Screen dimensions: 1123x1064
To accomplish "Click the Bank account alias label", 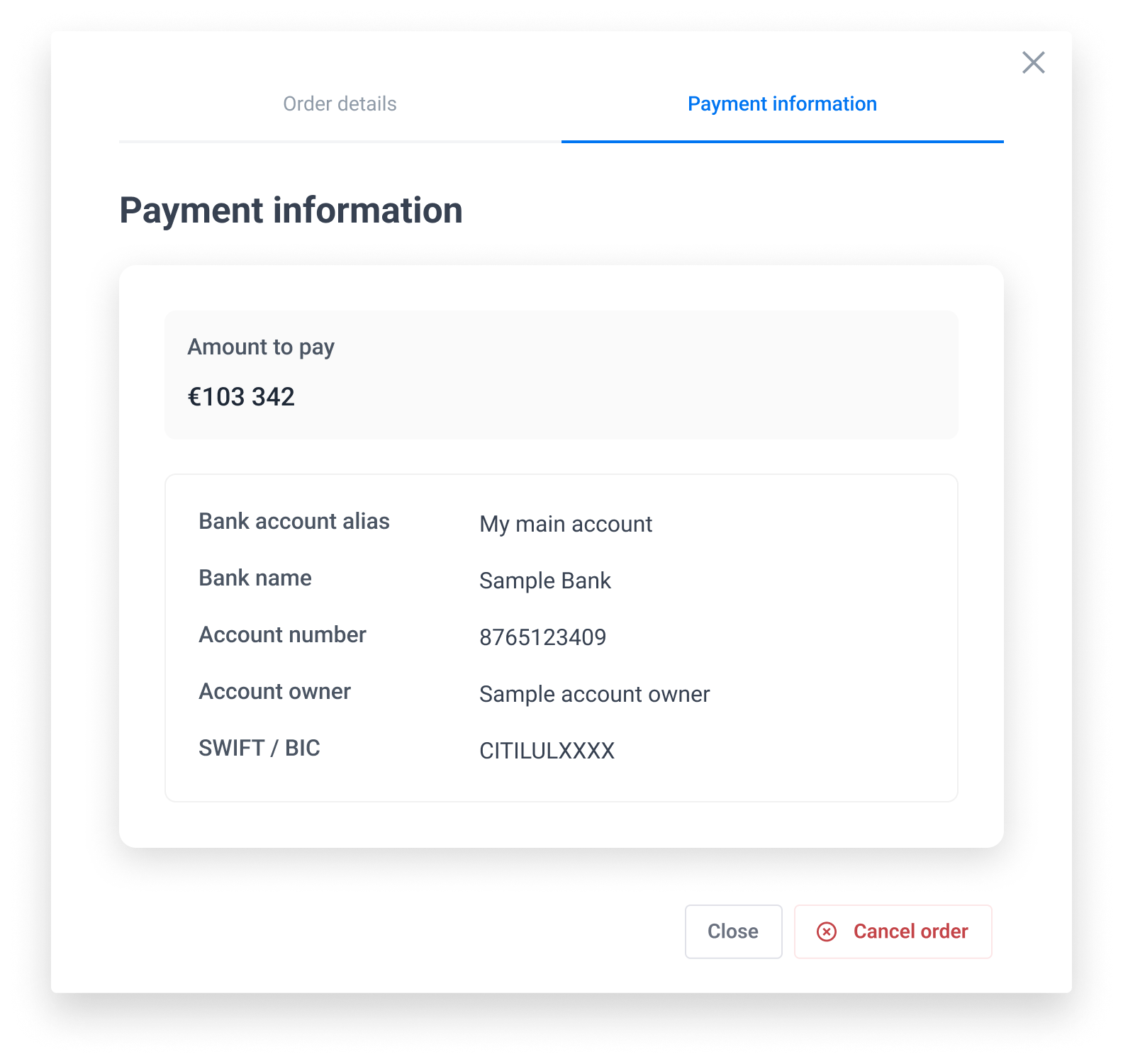I will pyautogui.click(x=294, y=521).
